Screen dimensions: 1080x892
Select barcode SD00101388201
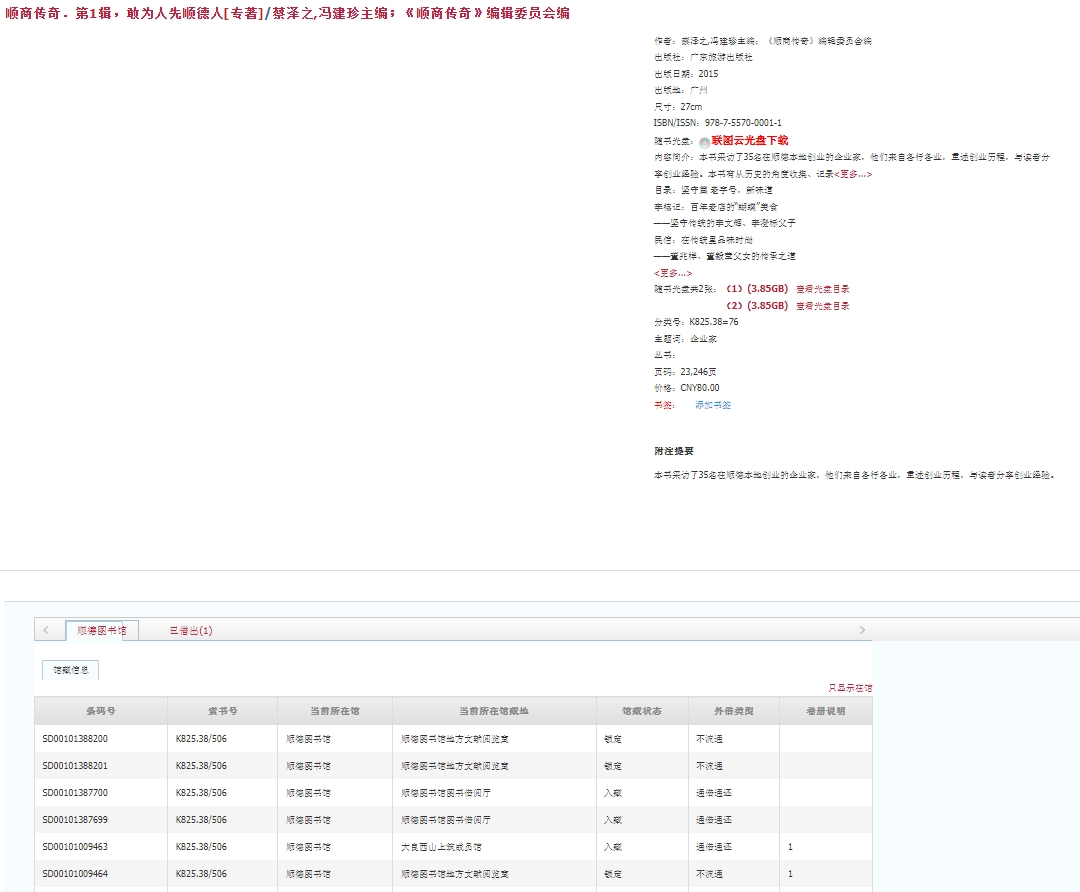pos(75,765)
